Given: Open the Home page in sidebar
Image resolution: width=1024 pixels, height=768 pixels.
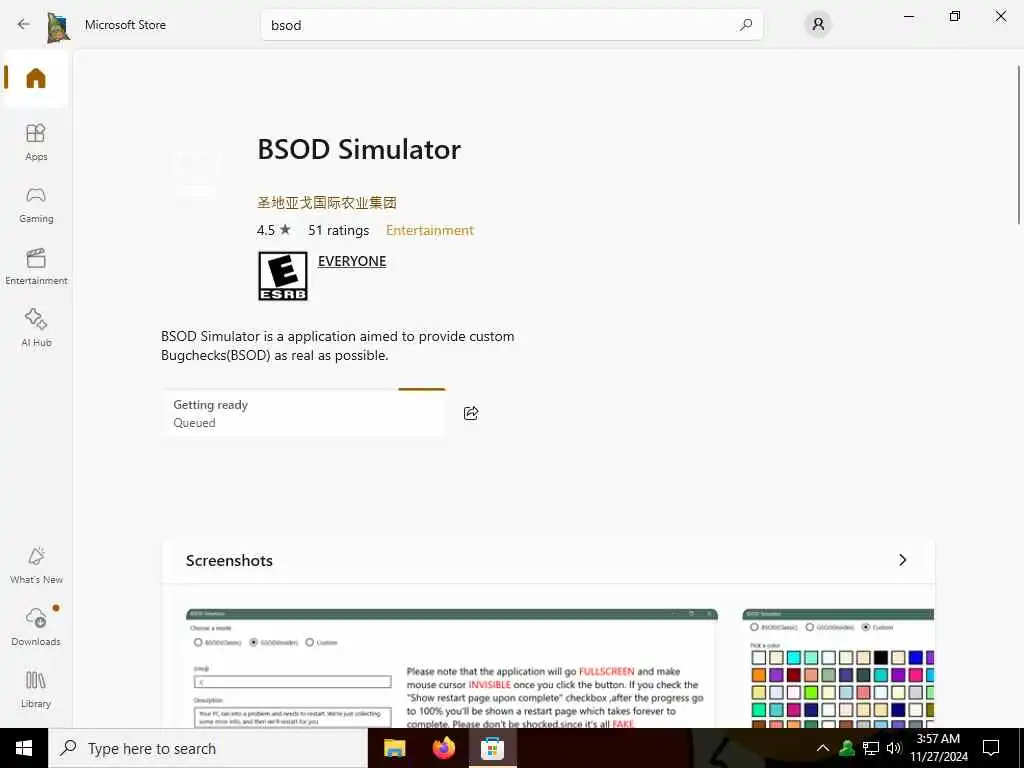Looking at the screenshot, I should 36,78.
